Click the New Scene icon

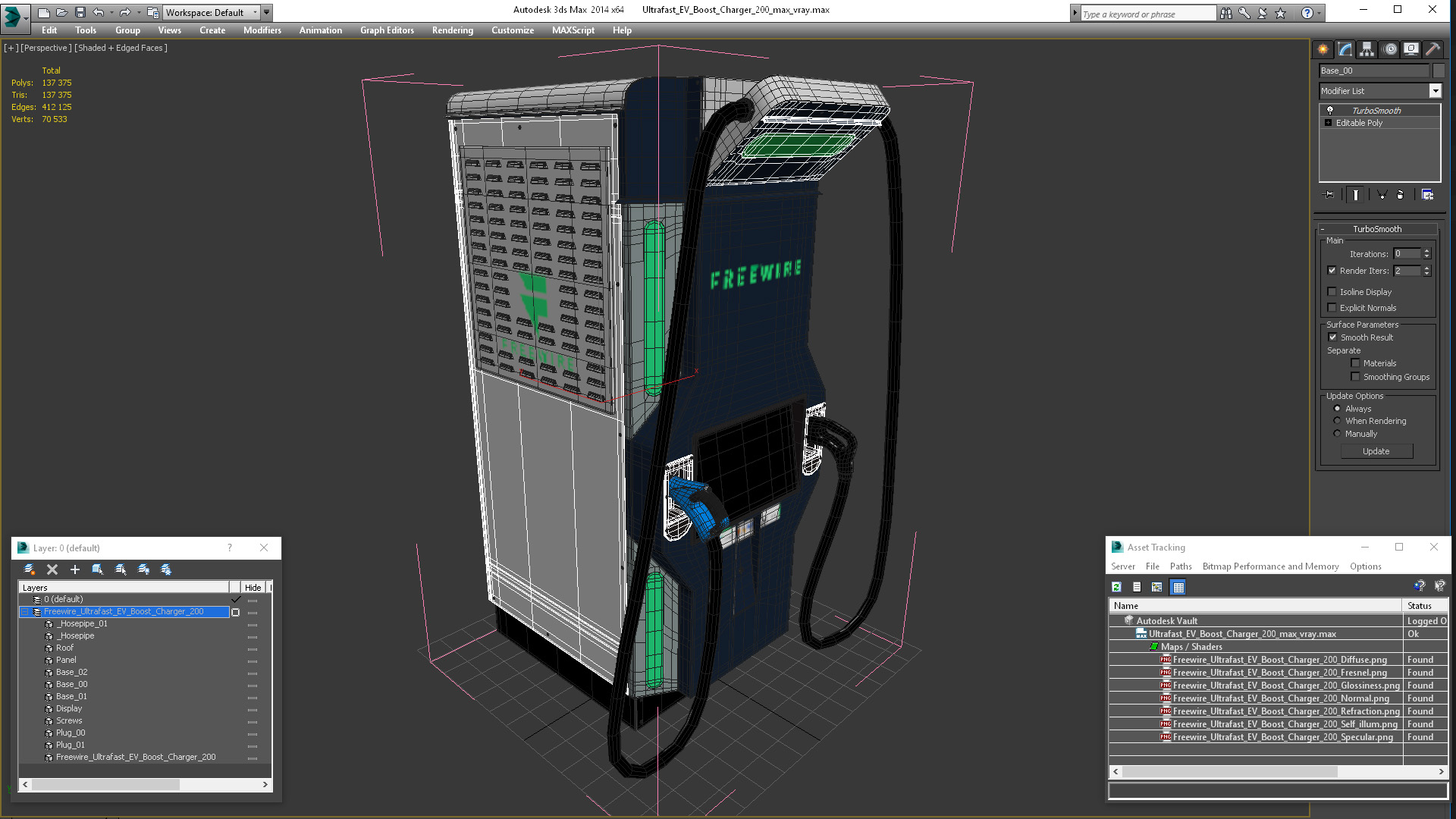click(44, 12)
